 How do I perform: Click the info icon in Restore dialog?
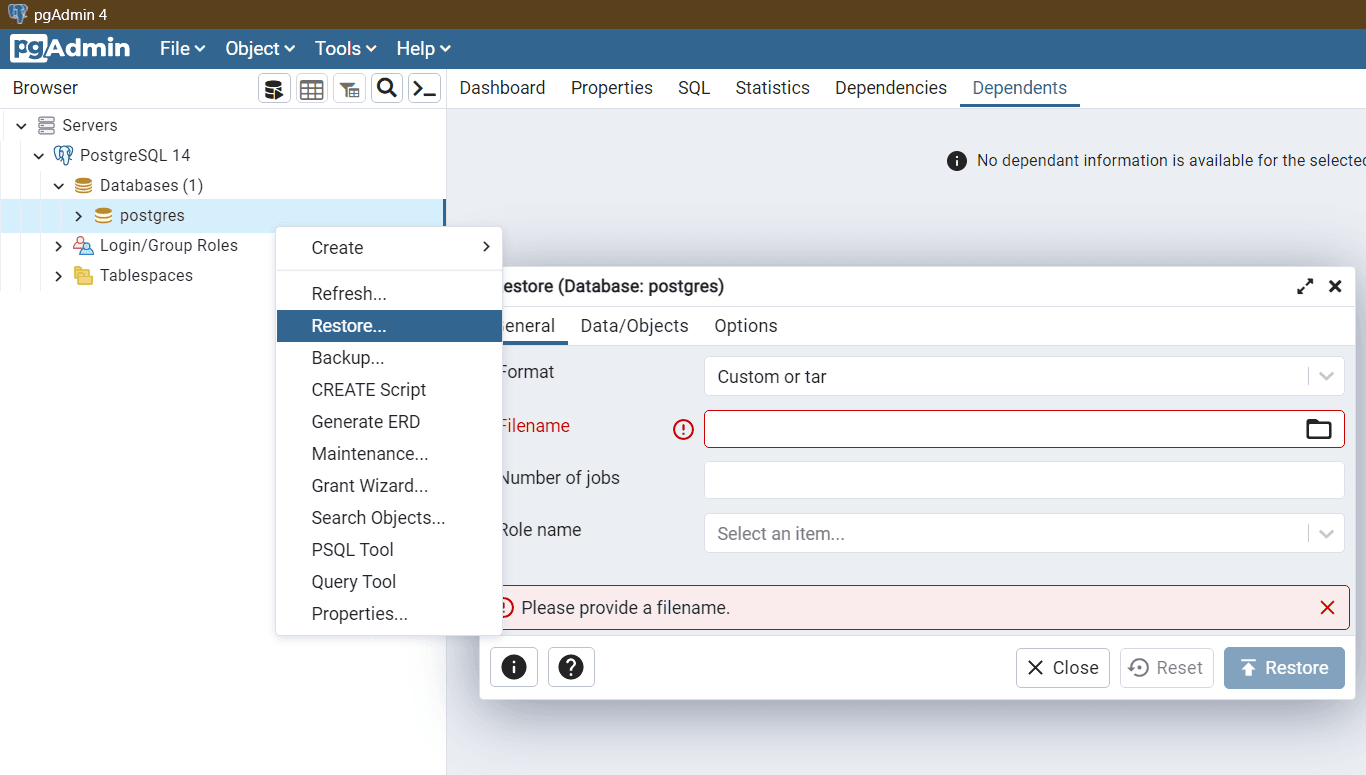click(x=514, y=667)
